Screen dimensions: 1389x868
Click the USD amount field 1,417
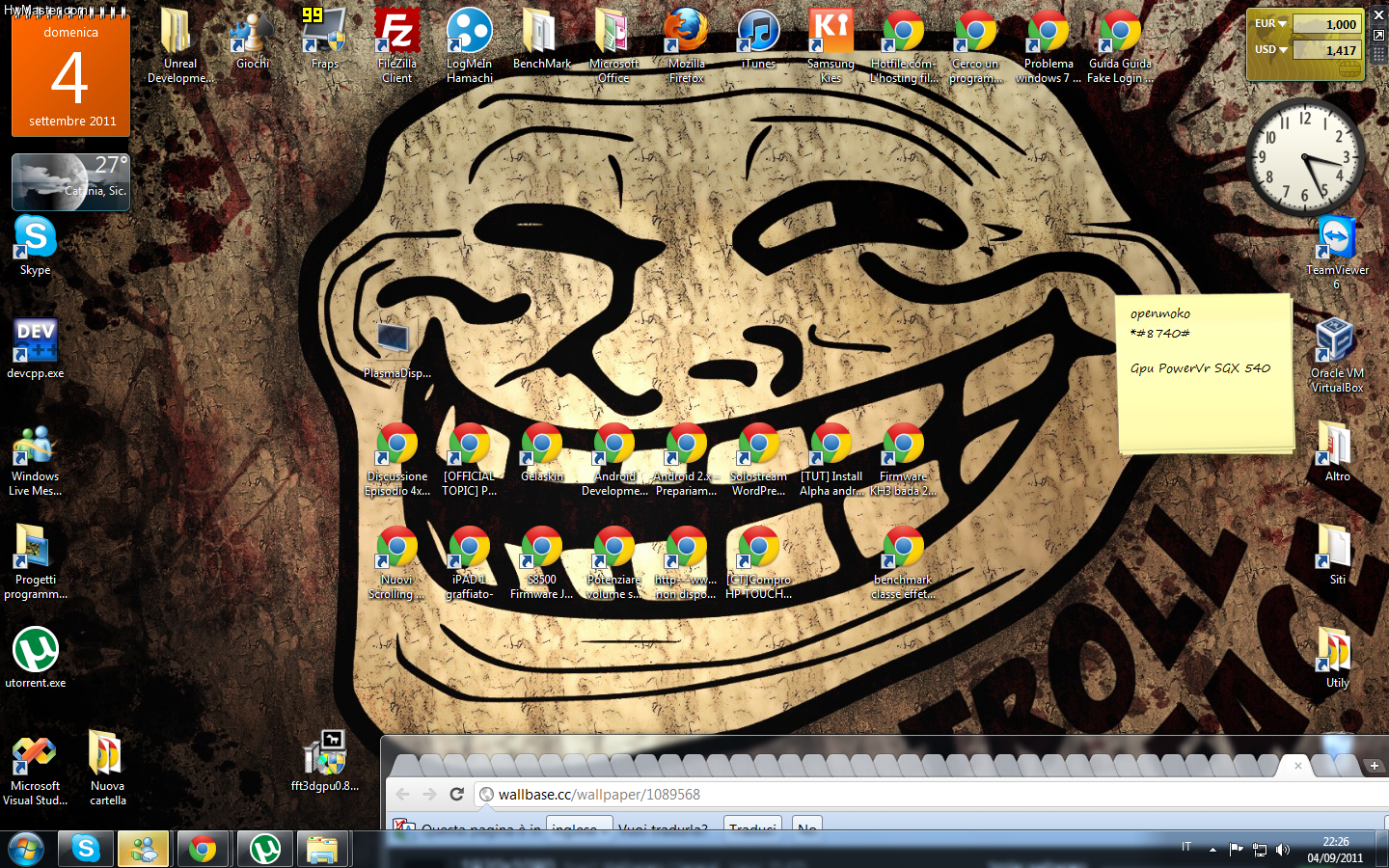1326,50
